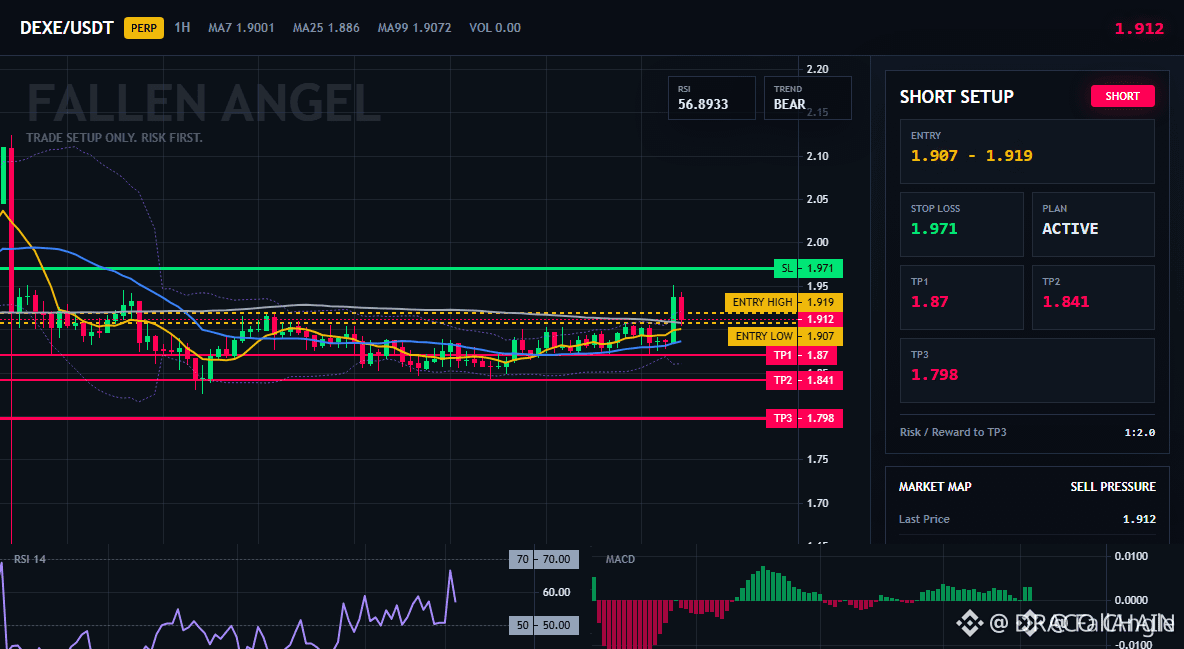Viewport: 1184px width, 649px height.
Task: Click the 2.20 price axis label
Action: click(818, 70)
